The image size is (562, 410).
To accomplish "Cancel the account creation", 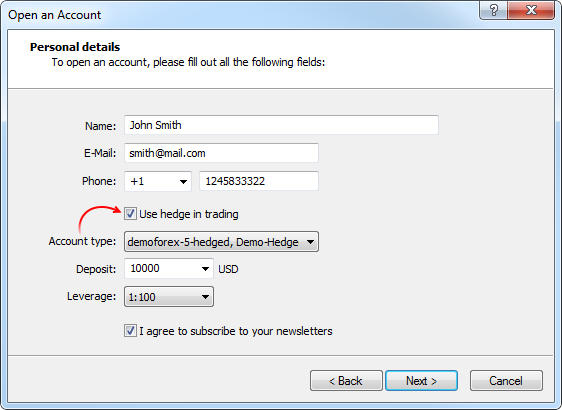I will click(x=506, y=381).
